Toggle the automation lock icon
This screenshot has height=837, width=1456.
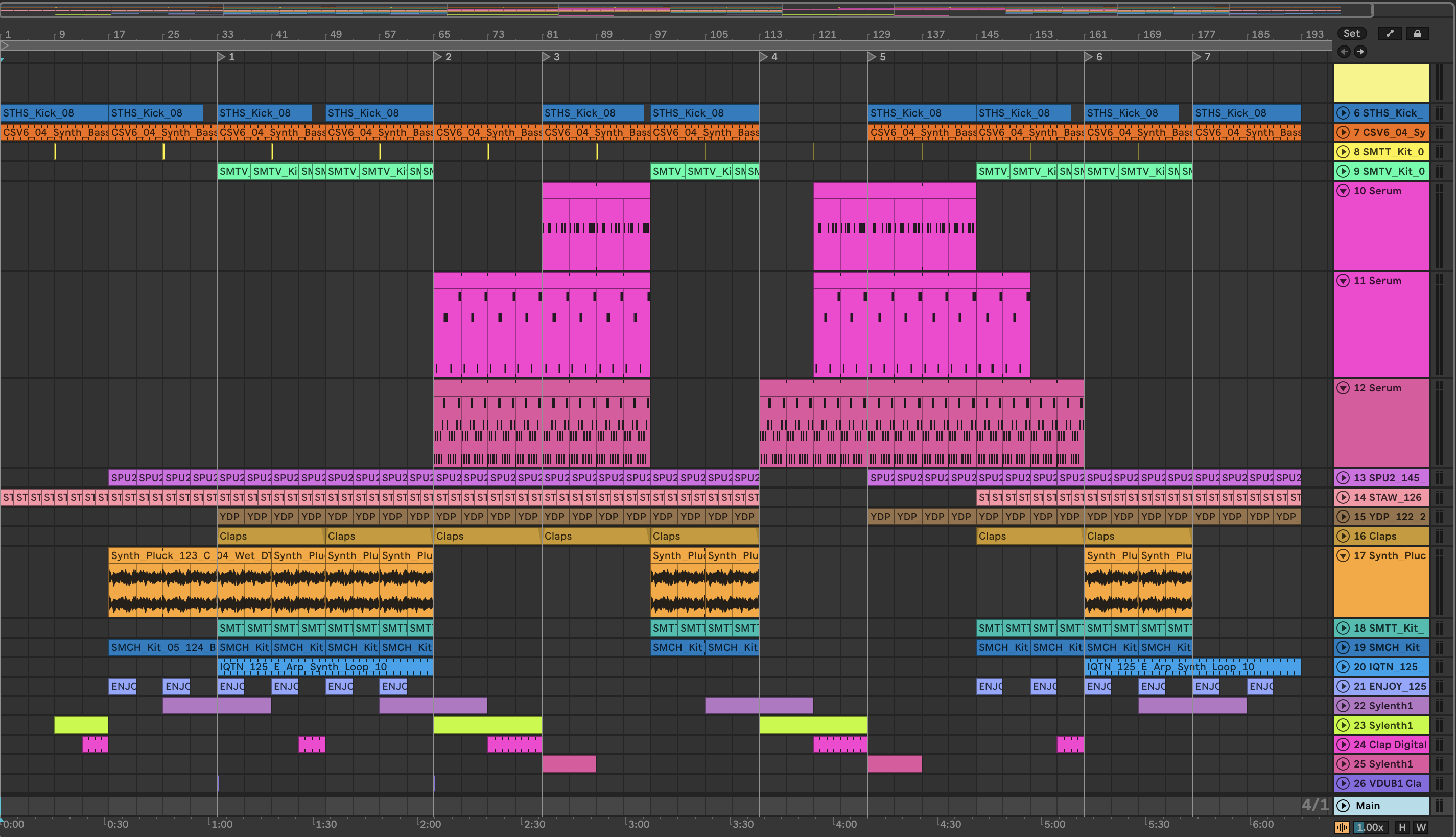pos(1417,33)
